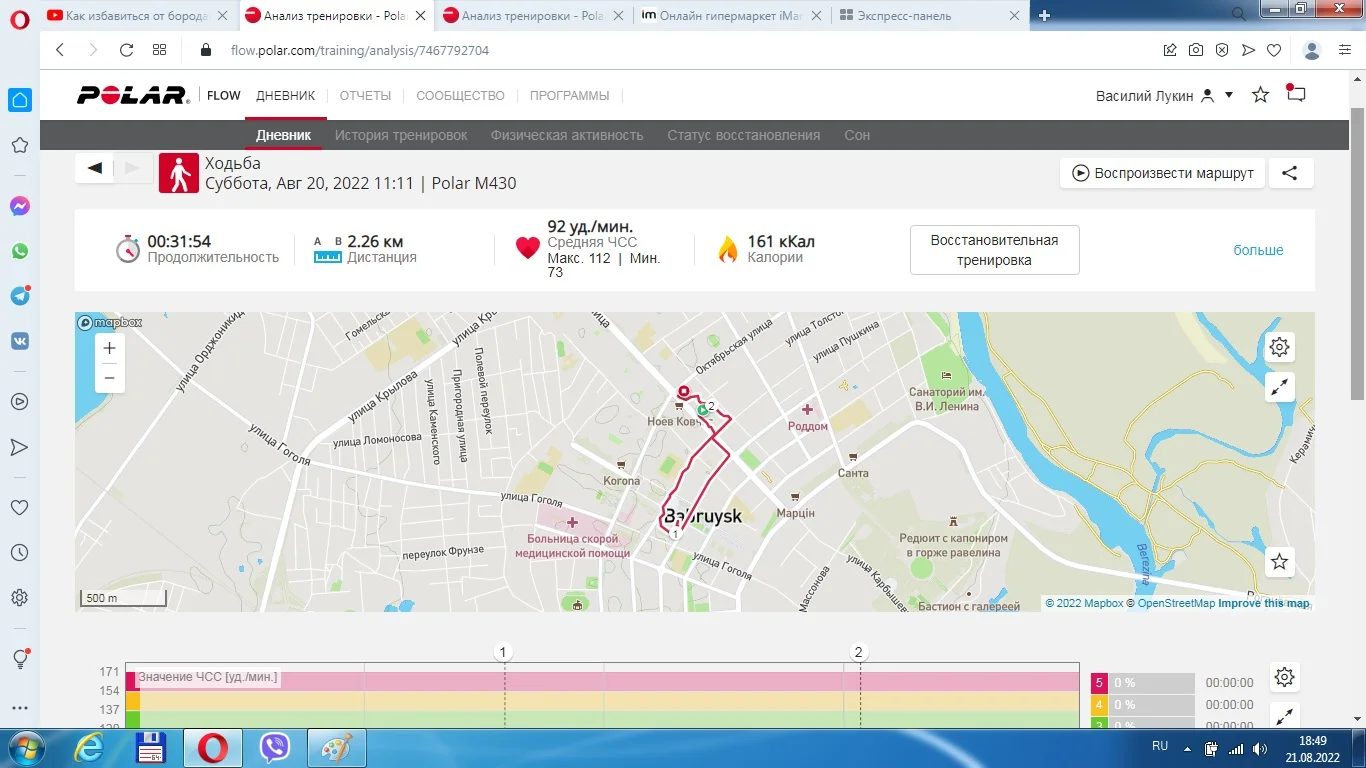Open Paint from the taskbar
This screenshot has width=1366, height=768.
(336, 747)
